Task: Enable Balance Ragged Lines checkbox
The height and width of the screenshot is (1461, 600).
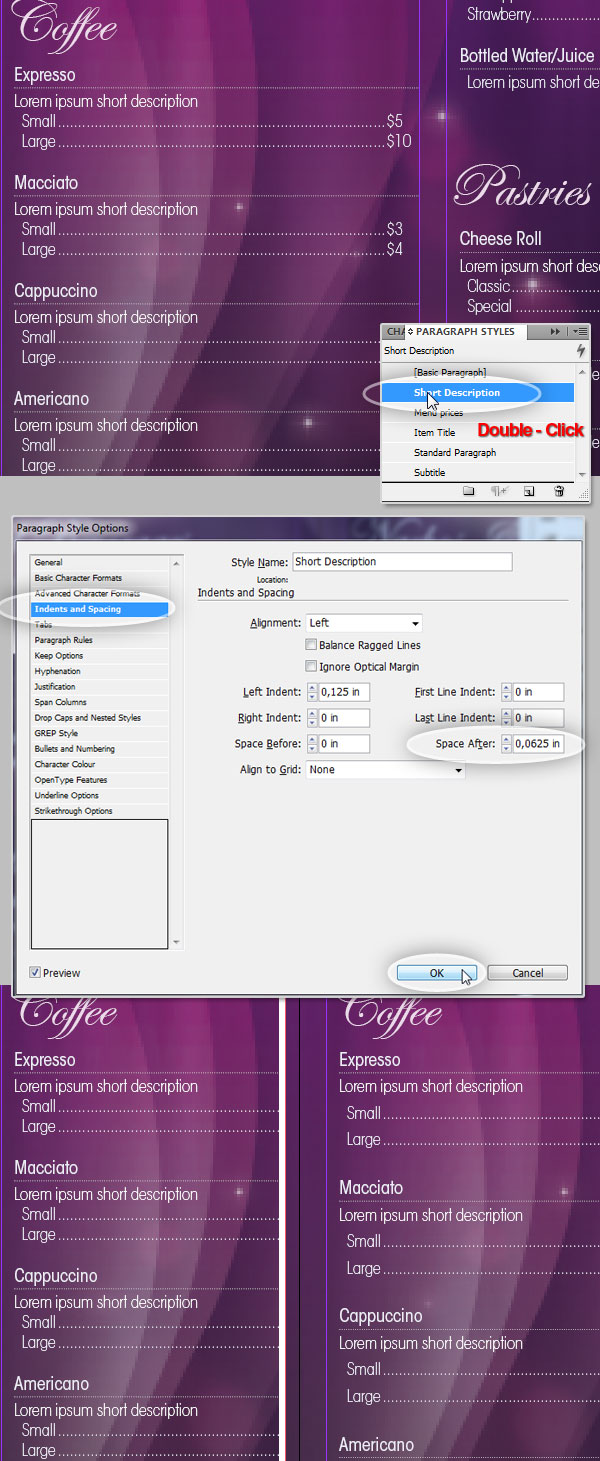Action: [x=311, y=645]
